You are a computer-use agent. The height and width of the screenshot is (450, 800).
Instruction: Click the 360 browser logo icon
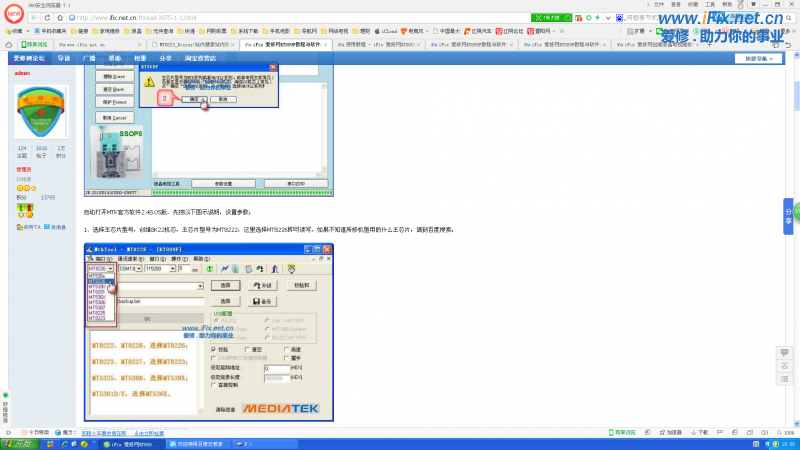pos(14,11)
